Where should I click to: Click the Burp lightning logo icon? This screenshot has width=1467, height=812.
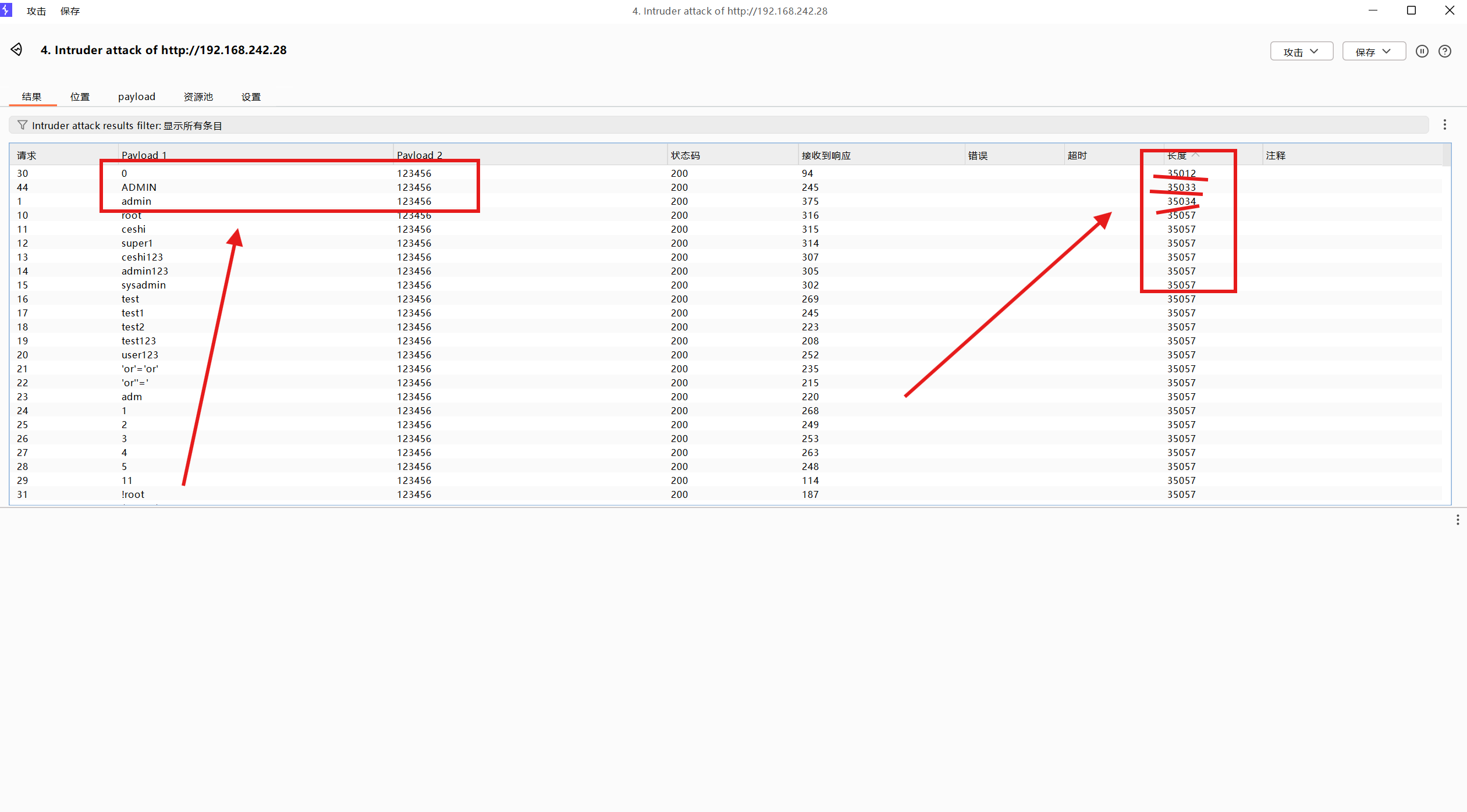[6, 10]
